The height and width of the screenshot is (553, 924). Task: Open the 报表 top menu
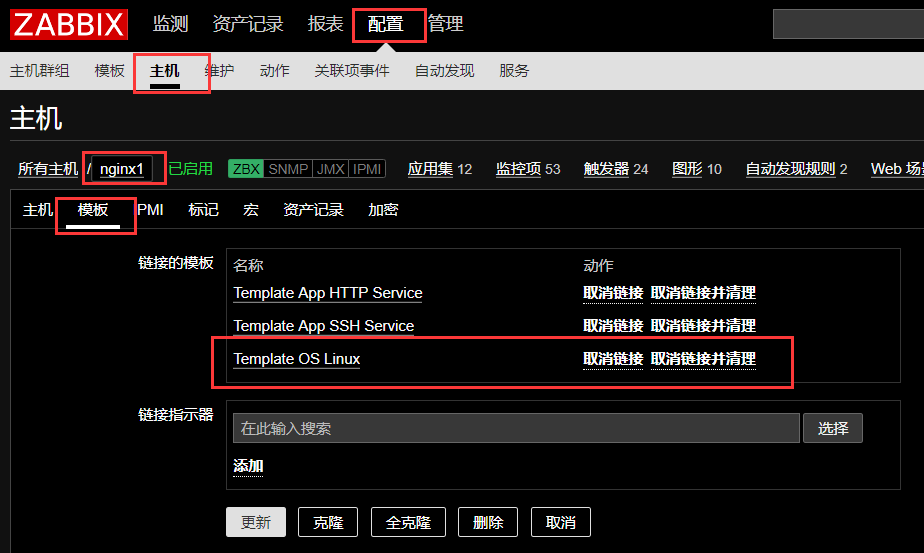coord(325,24)
